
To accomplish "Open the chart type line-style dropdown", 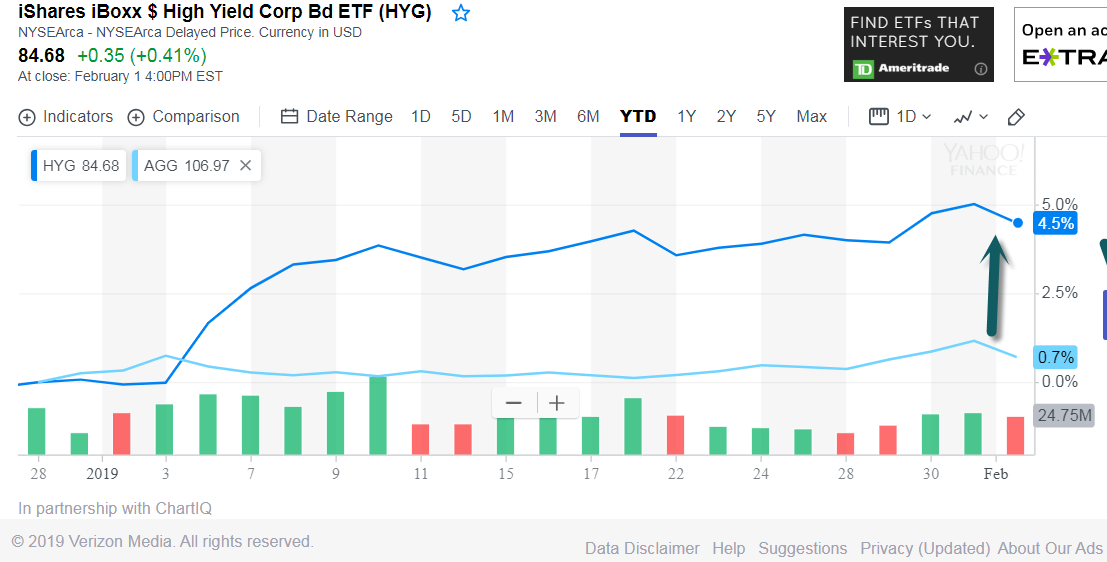I will (x=970, y=117).
